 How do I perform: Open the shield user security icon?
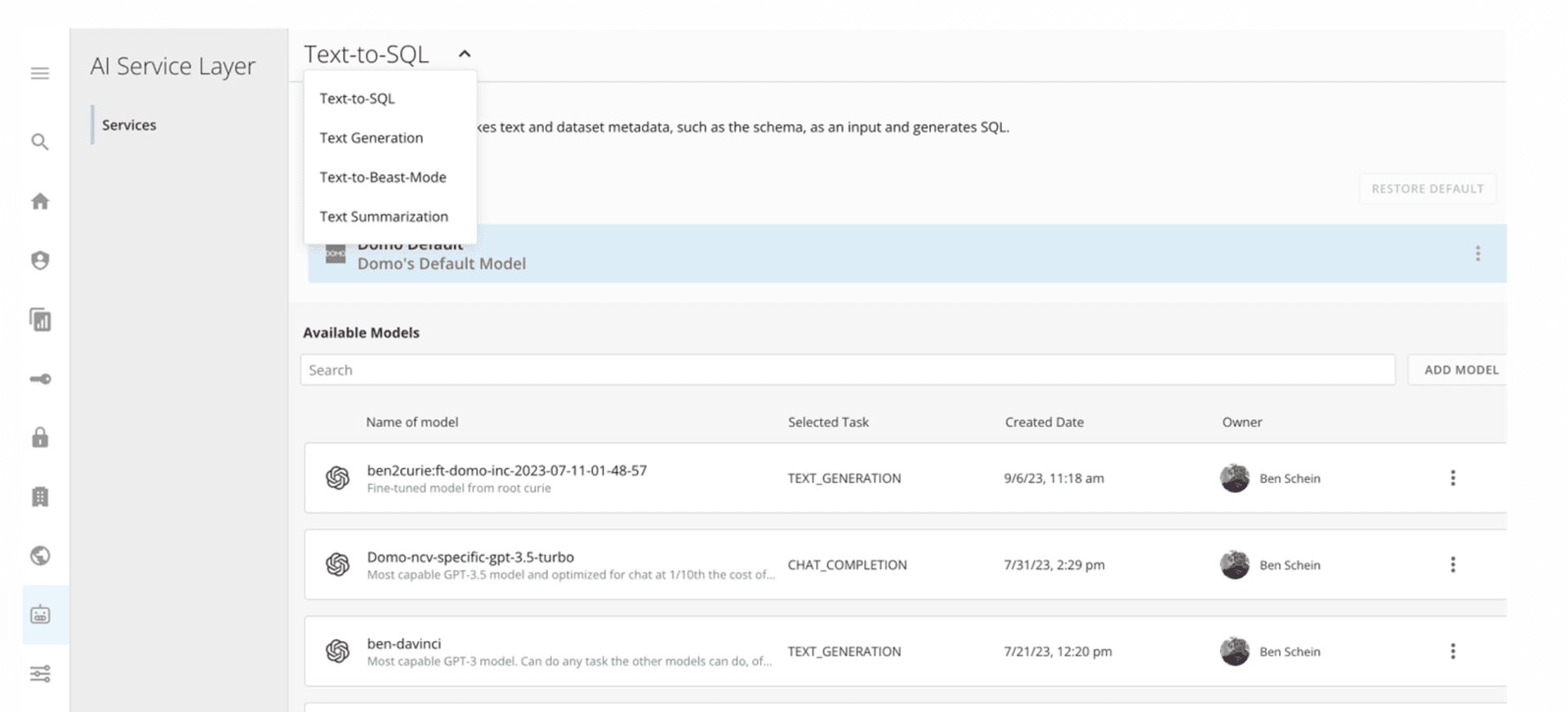[40, 260]
